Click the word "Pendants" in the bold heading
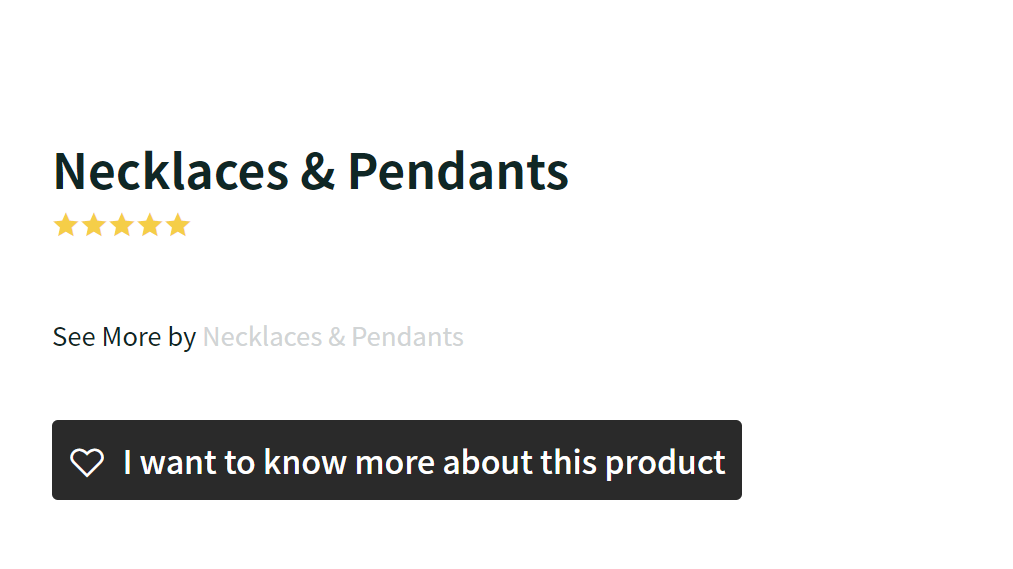 click(458, 171)
